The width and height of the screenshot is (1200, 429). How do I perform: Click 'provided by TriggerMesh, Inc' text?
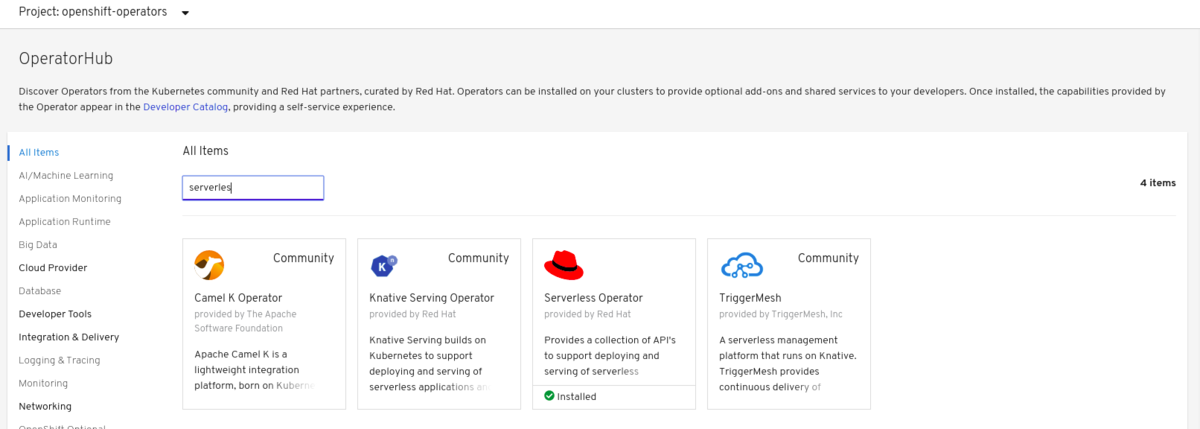tap(781, 314)
